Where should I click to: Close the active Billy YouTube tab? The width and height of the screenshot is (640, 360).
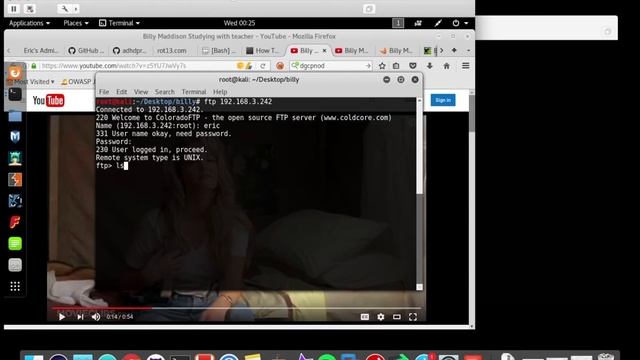tap(324, 51)
